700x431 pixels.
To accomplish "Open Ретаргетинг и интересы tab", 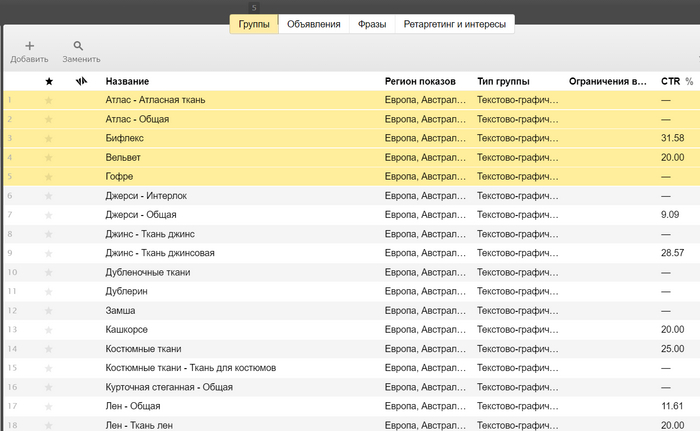I will [454, 24].
